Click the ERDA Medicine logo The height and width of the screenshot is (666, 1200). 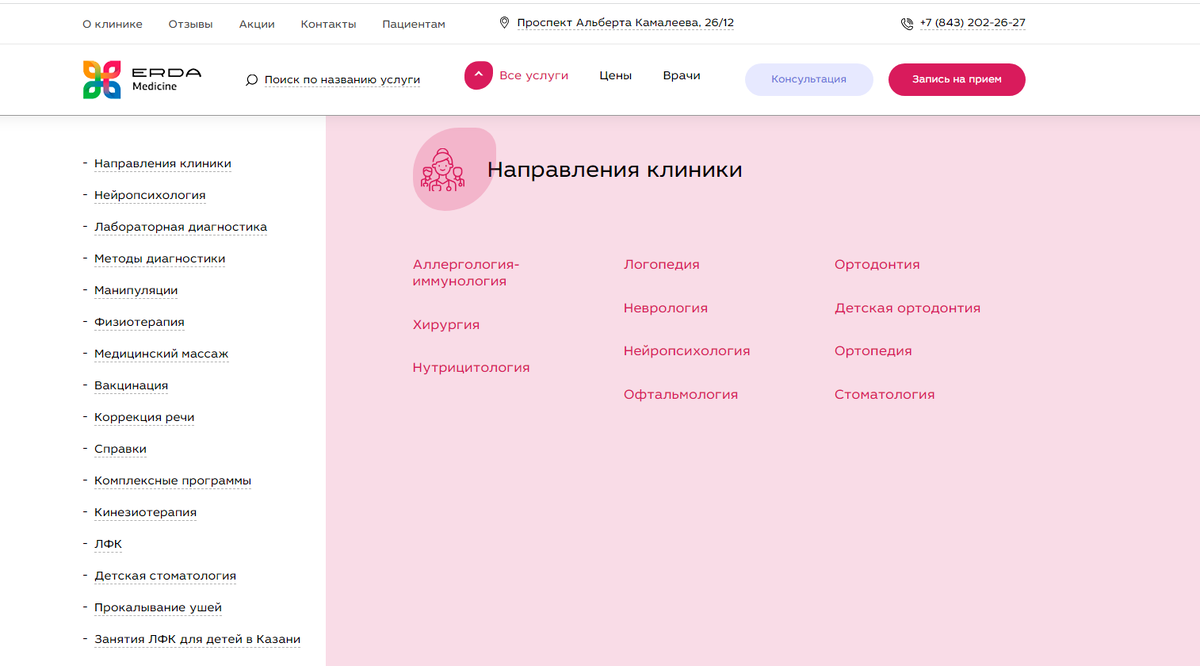[x=142, y=79]
